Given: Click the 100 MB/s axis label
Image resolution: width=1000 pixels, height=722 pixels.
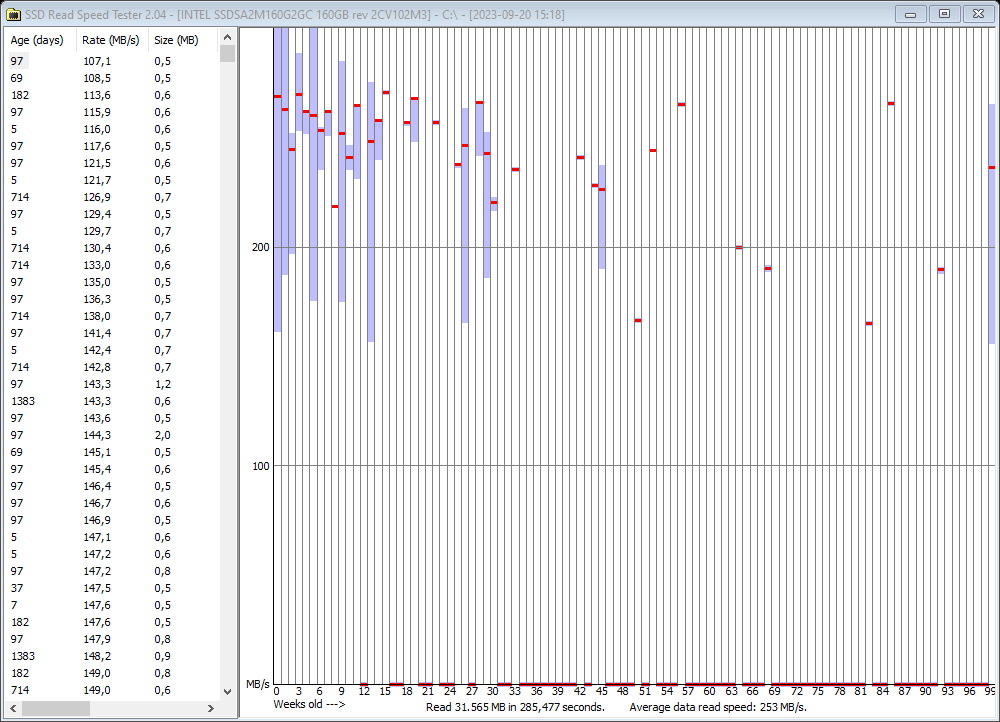Looking at the screenshot, I should 261,466.
